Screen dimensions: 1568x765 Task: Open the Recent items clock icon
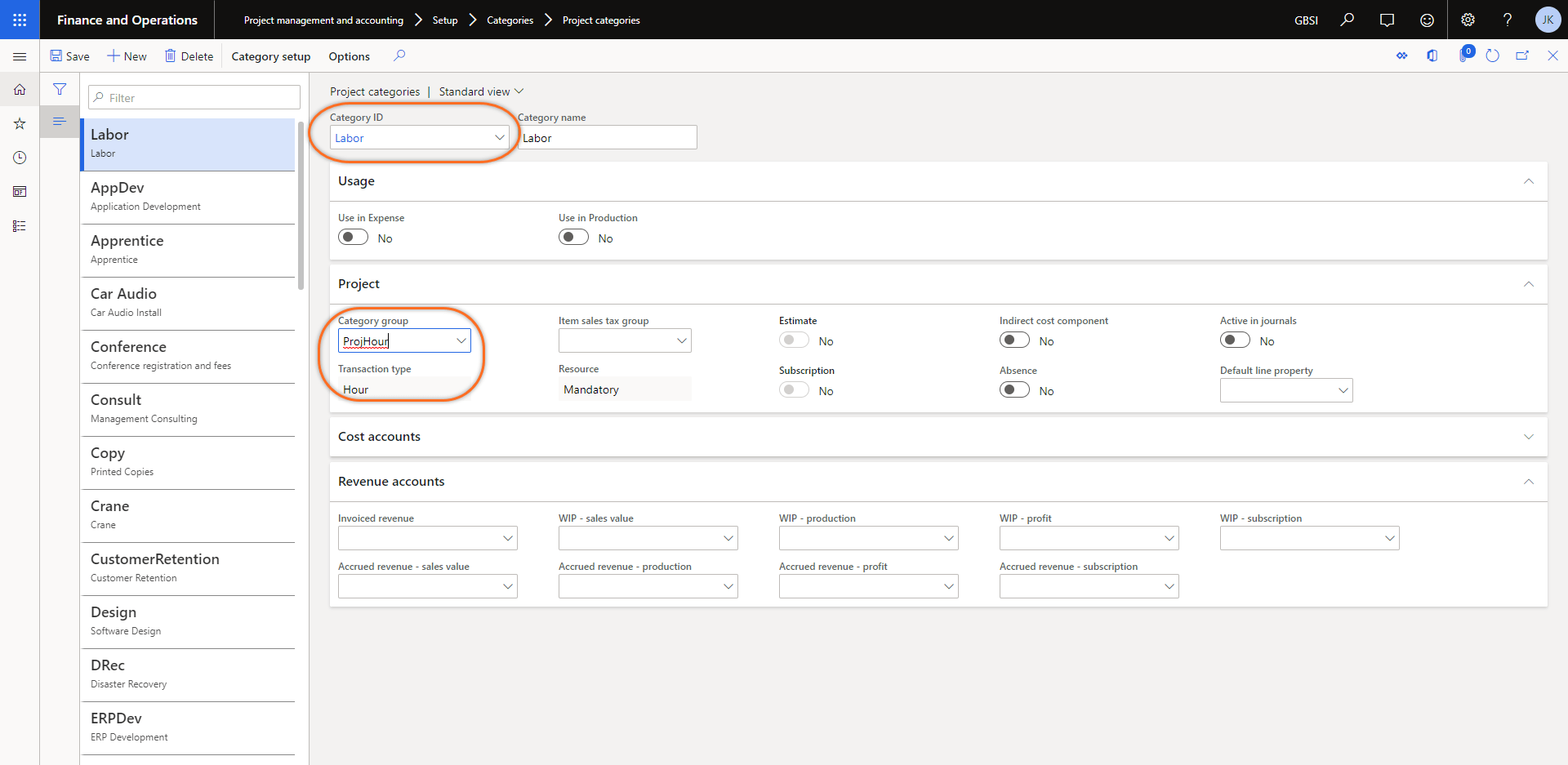(20, 158)
